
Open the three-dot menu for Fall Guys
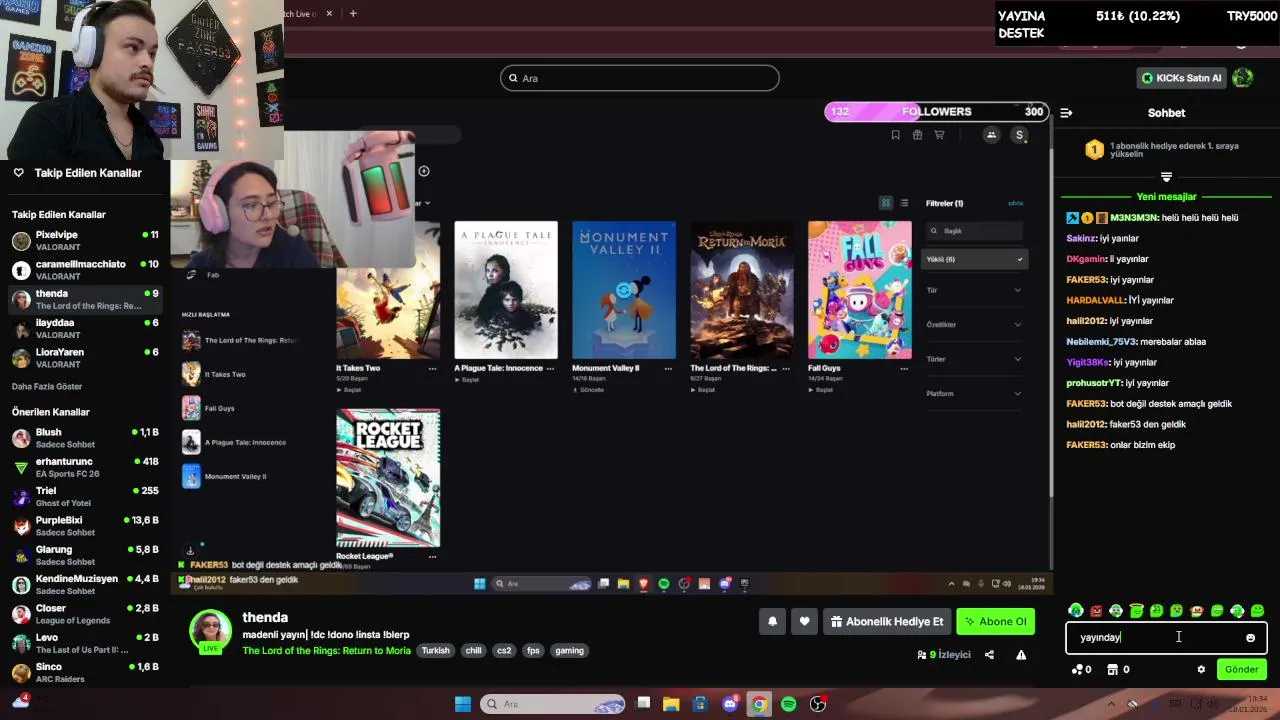tap(904, 368)
